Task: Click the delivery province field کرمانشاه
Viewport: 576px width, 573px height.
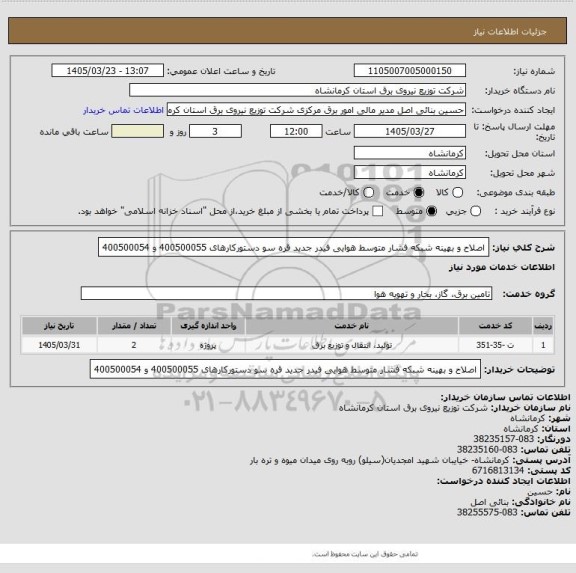Action: (x=410, y=153)
